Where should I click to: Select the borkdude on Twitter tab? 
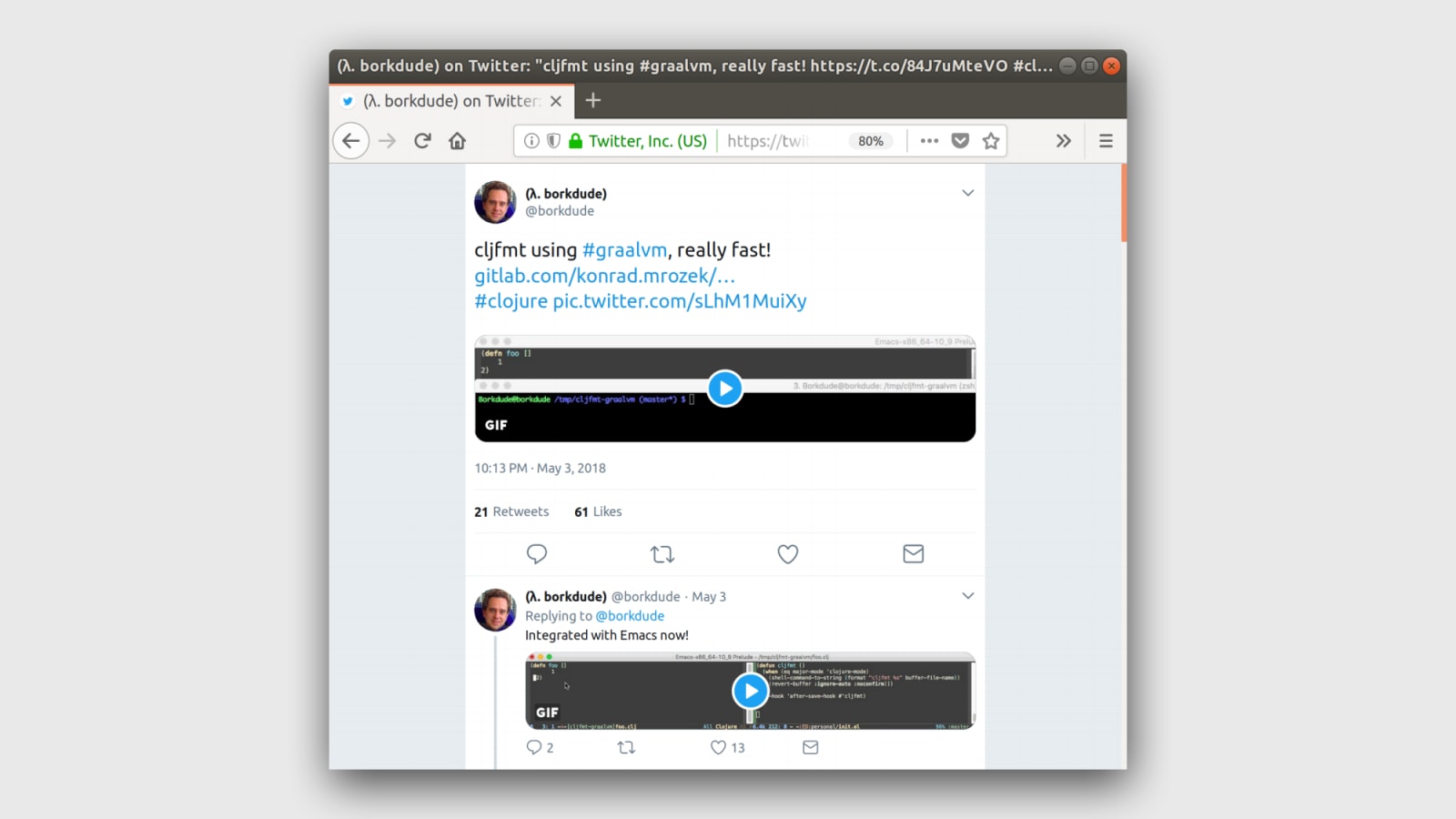451,101
